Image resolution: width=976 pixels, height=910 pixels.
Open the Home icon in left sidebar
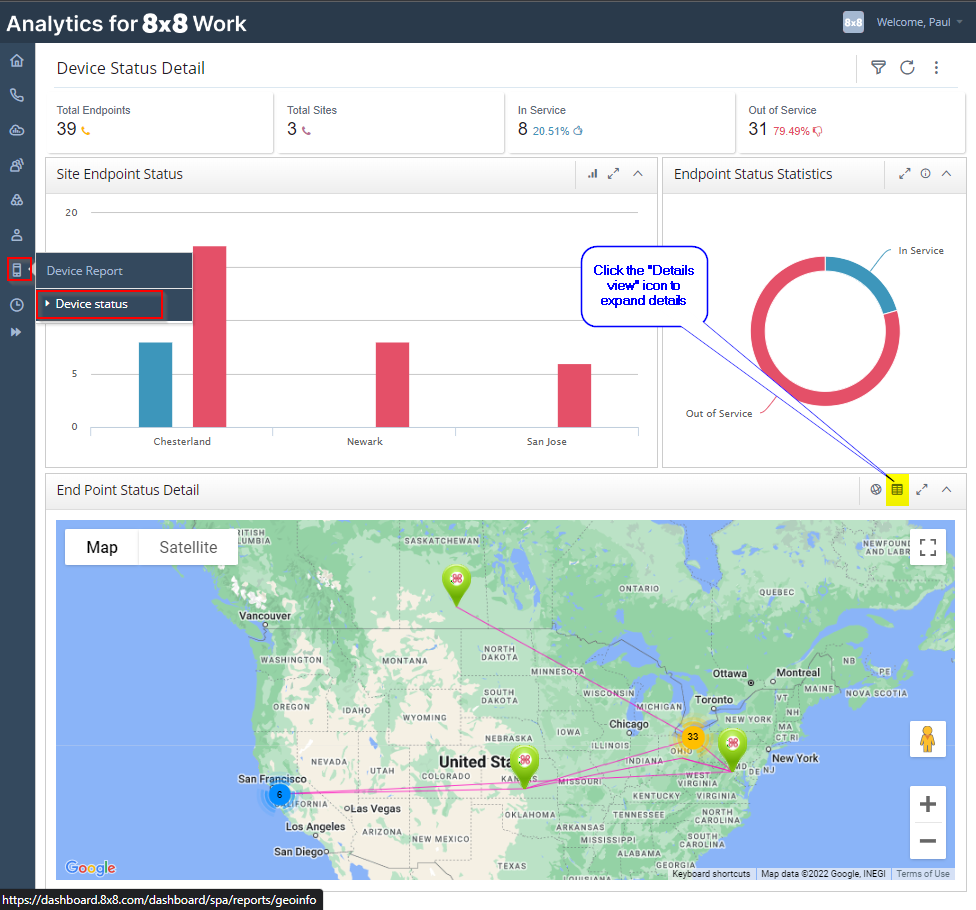pyautogui.click(x=17, y=61)
